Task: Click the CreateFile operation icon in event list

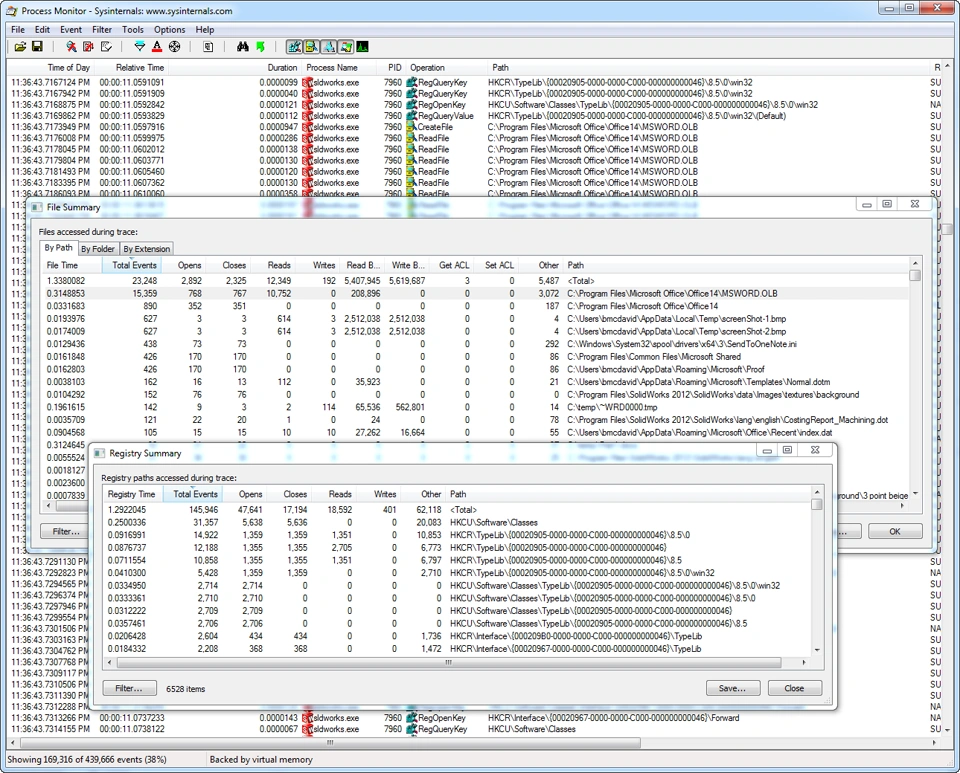Action: pos(411,127)
